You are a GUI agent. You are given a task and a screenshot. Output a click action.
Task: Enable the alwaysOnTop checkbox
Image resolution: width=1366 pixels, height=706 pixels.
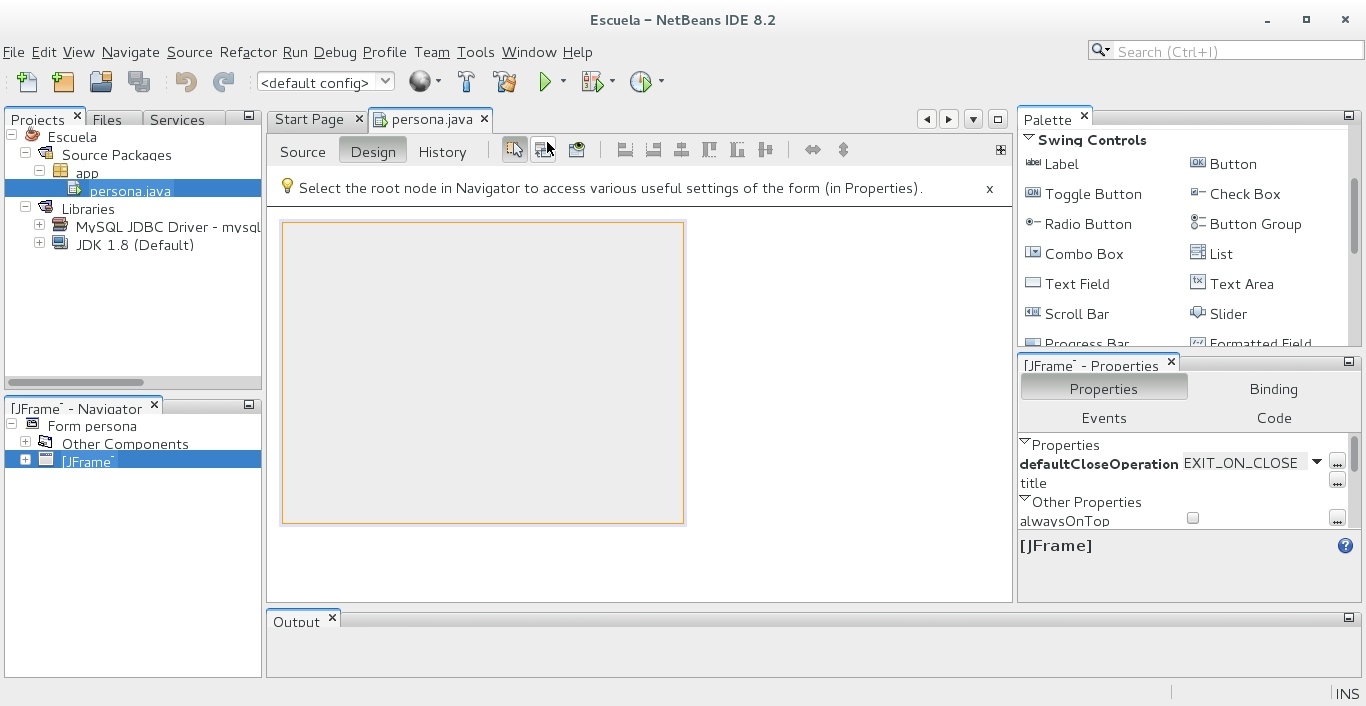coord(1192,518)
